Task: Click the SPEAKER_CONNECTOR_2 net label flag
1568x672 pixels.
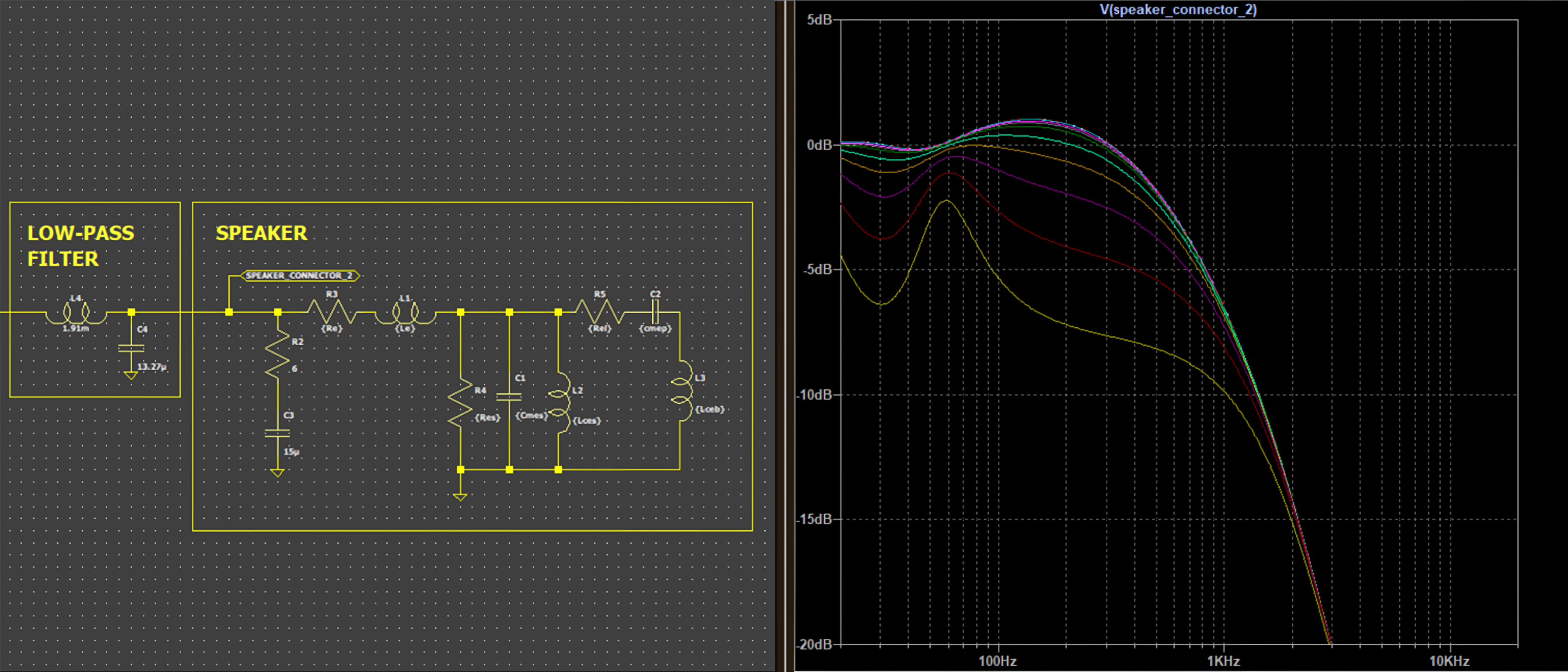Action: coord(301,276)
